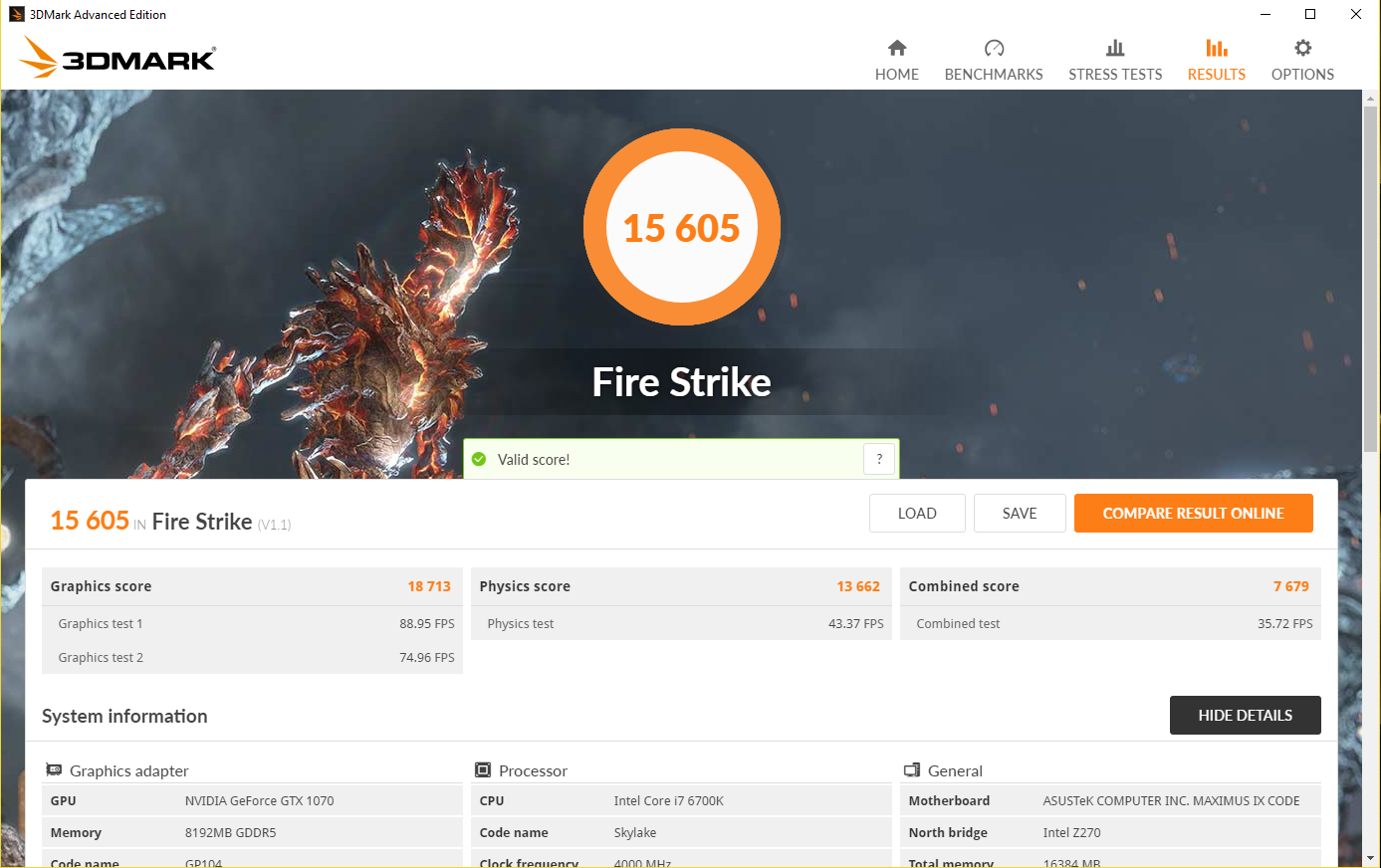The width and height of the screenshot is (1381, 868).
Task: Open the STRESS TESTS tab label
Action: pyautogui.click(x=1115, y=75)
